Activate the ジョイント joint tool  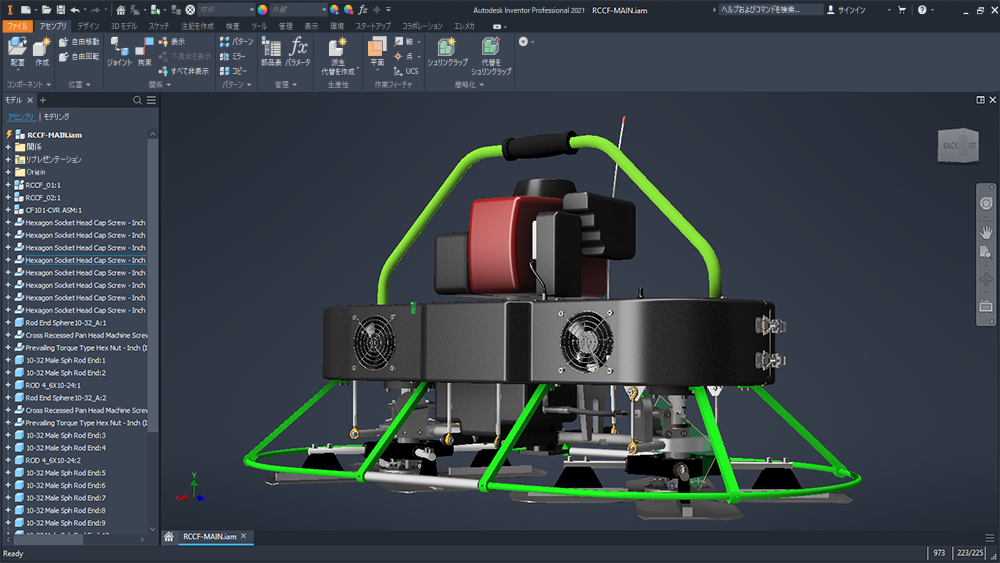click(x=119, y=51)
